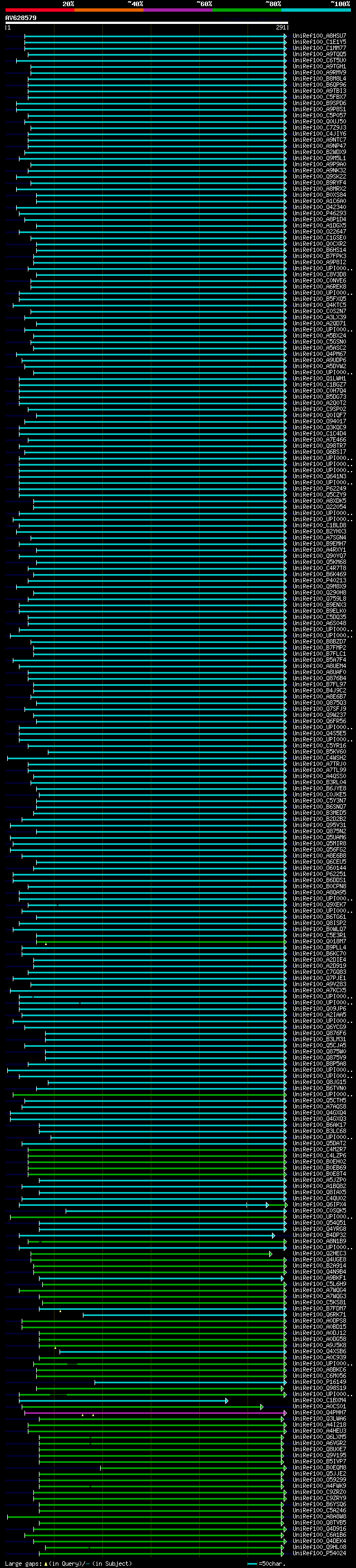Image resolution: width=356 pixels, height=1568 pixels.
Task: Select label UniRef100_Q98S19
Action: (319, 1388)
